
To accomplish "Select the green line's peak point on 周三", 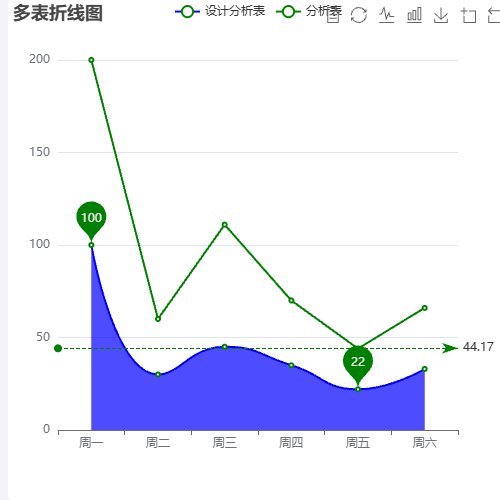I will pyautogui.click(x=225, y=225).
